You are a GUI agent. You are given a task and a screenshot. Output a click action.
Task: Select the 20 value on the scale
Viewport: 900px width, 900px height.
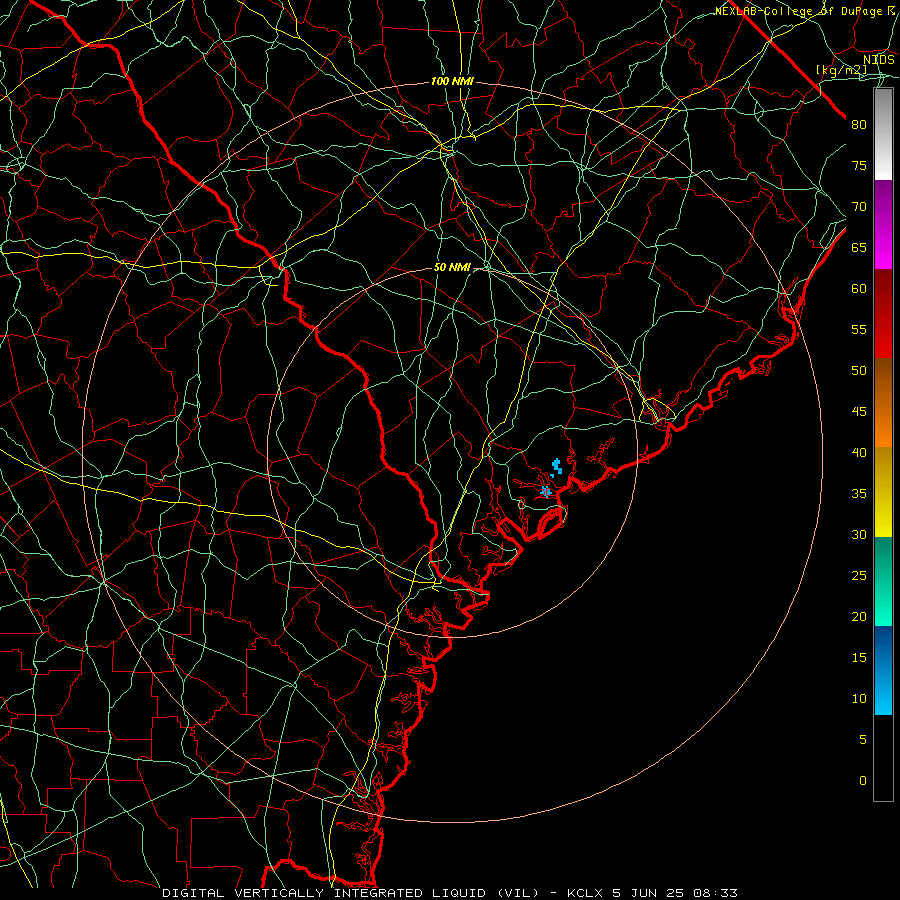[x=859, y=617]
